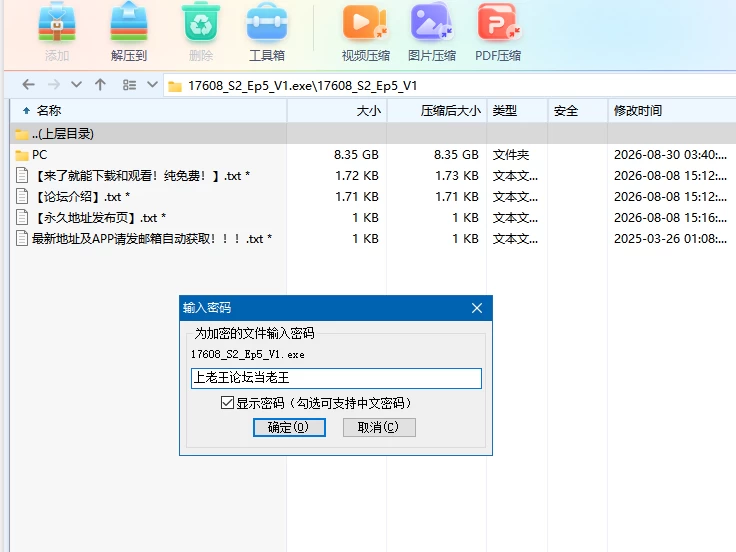The image size is (736, 552).
Task: Go back with the left arrow
Action: (x=29, y=85)
